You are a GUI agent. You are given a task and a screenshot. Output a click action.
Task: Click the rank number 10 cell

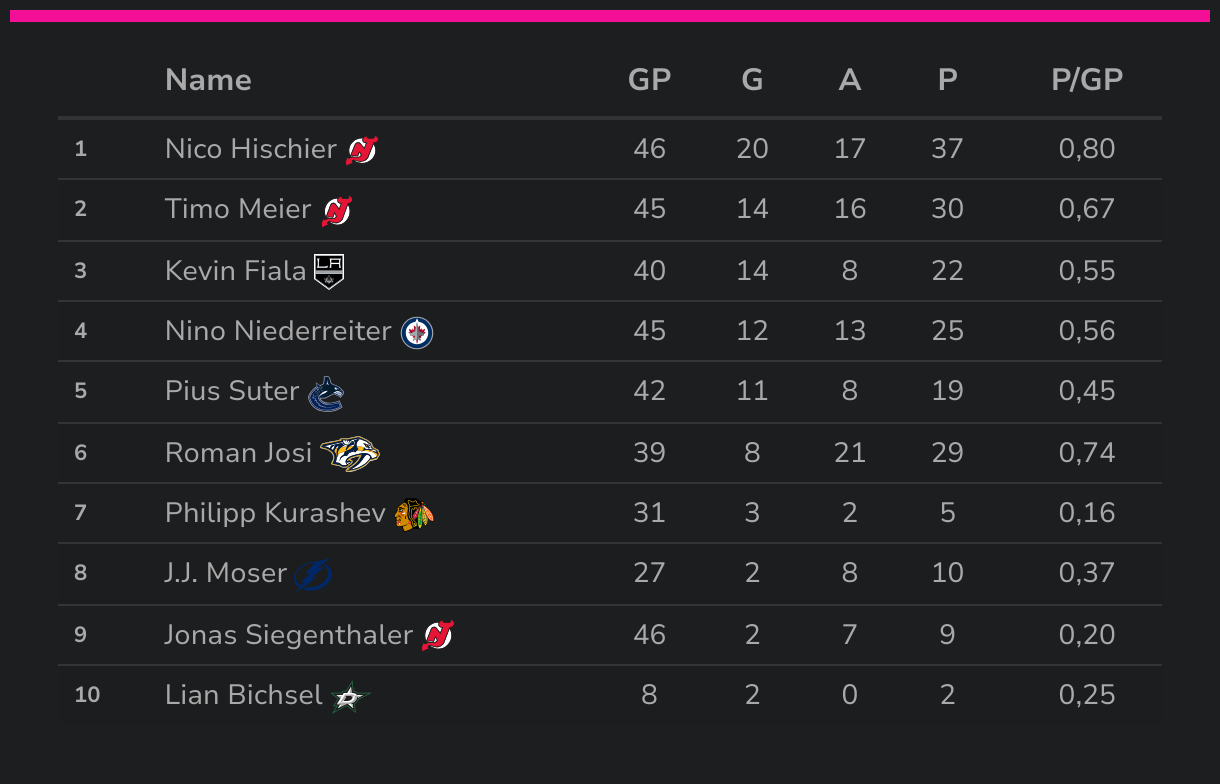pos(87,695)
